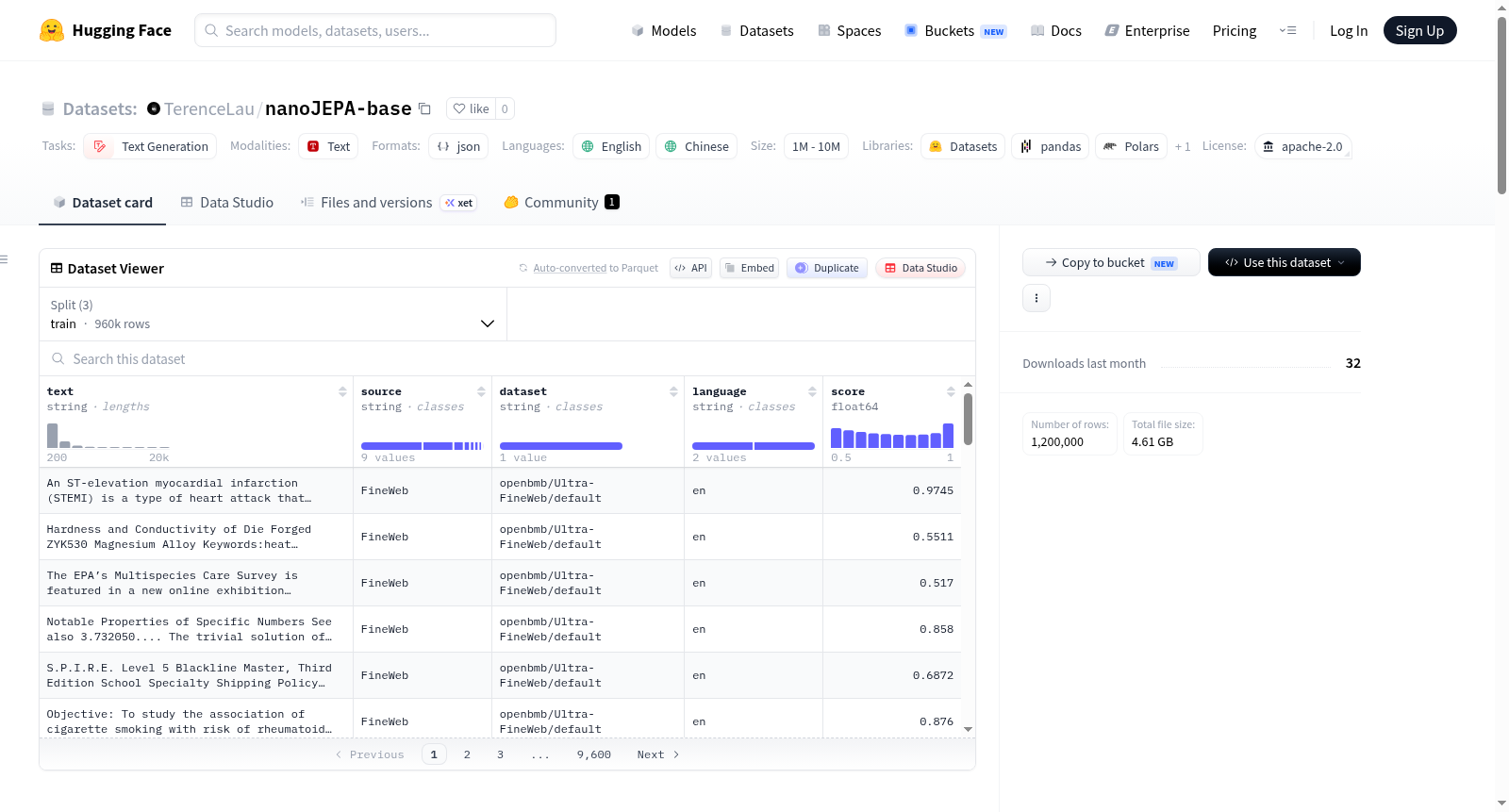The image size is (1509, 812).
Task: Click the score cell 0.9745
Action: [x=933, y=490]
